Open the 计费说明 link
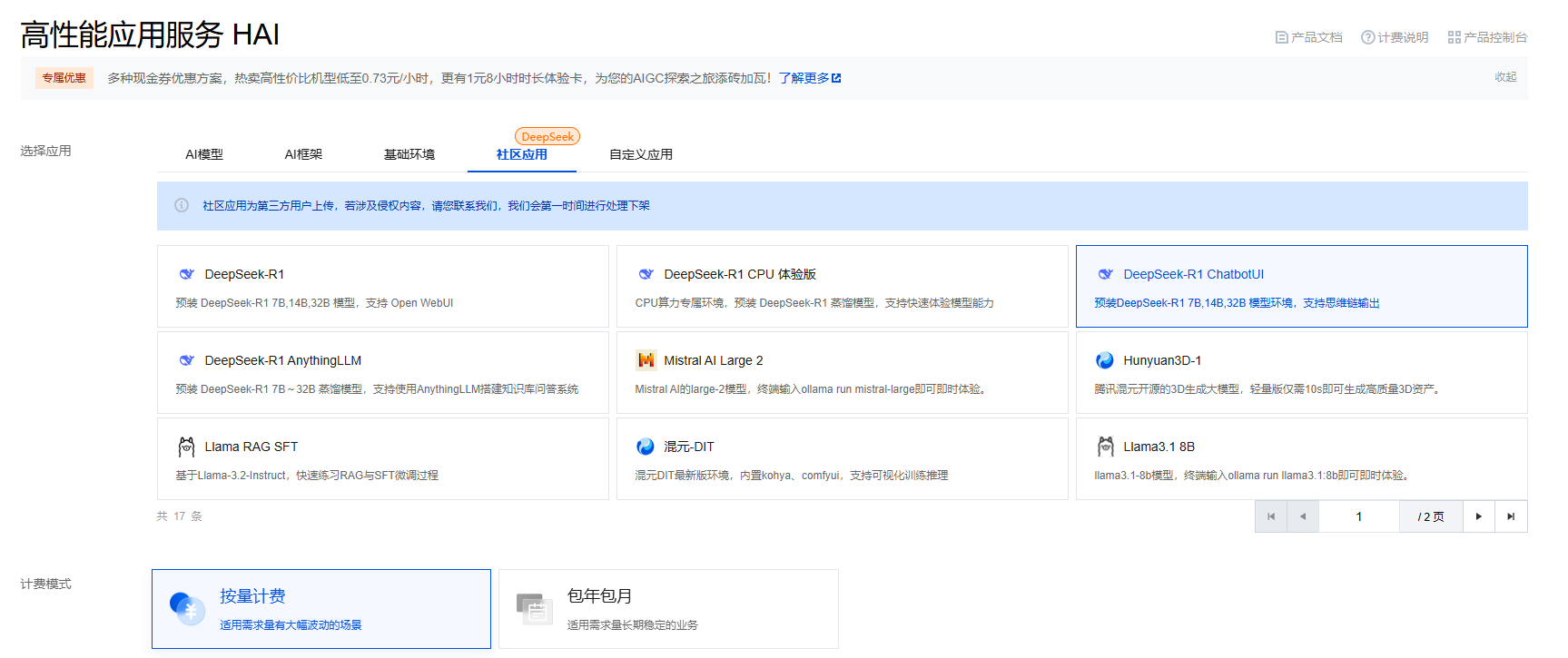1568x658 pixels. click(x=1395, y=37)
